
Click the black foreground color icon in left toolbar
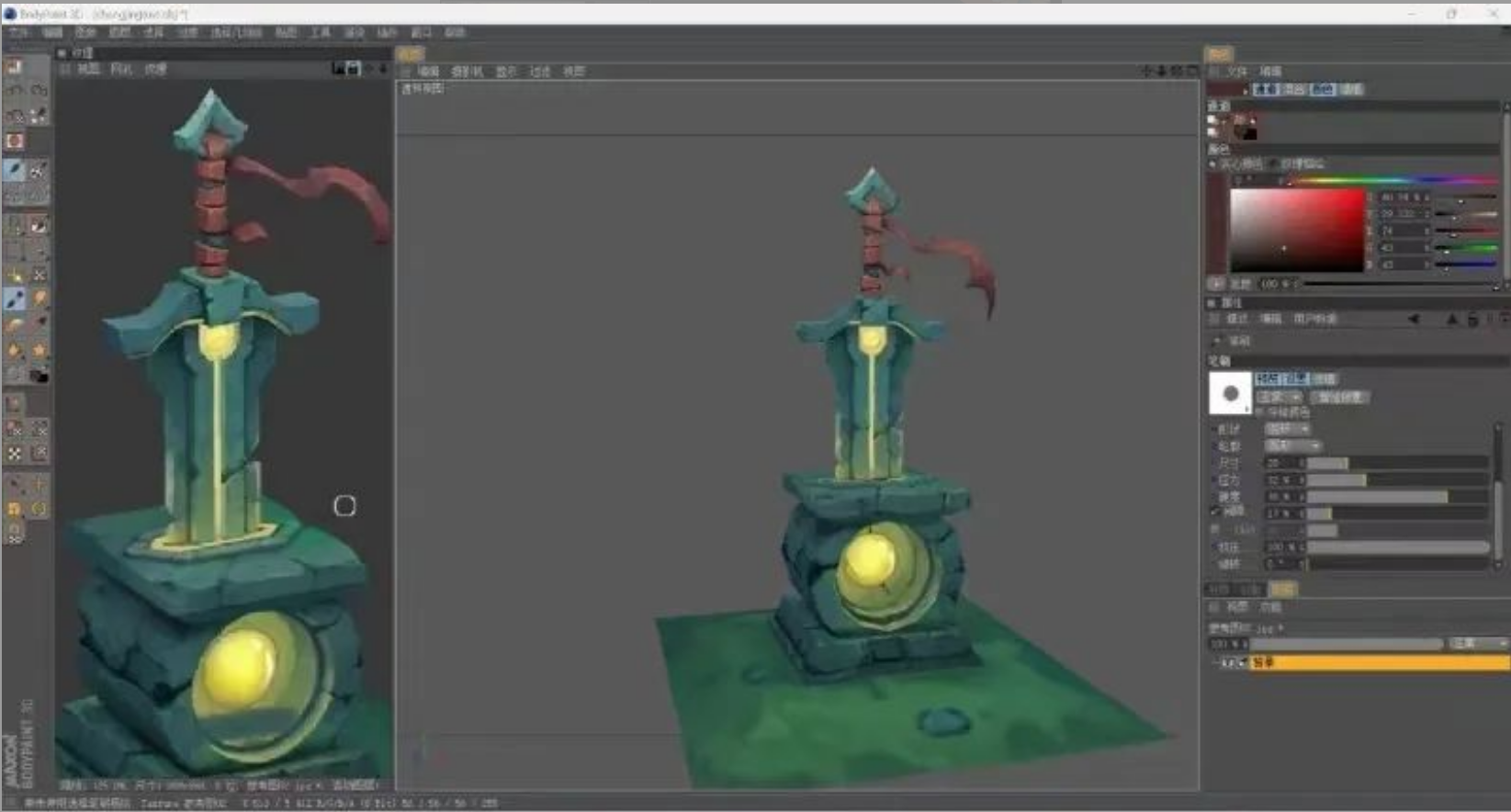click(x=39, y=376)
